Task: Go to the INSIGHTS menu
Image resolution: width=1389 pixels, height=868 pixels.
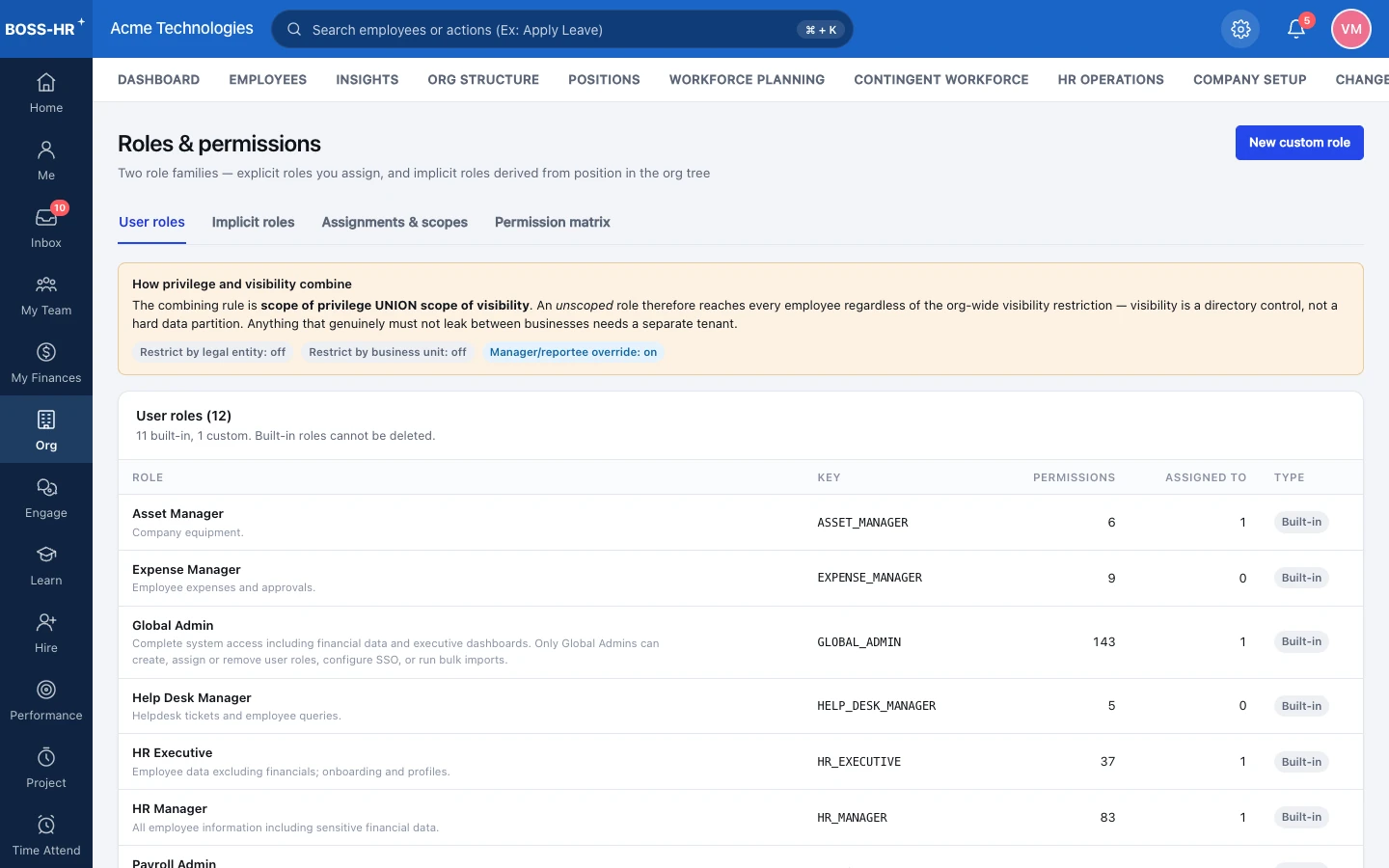Action: point(368,80)
